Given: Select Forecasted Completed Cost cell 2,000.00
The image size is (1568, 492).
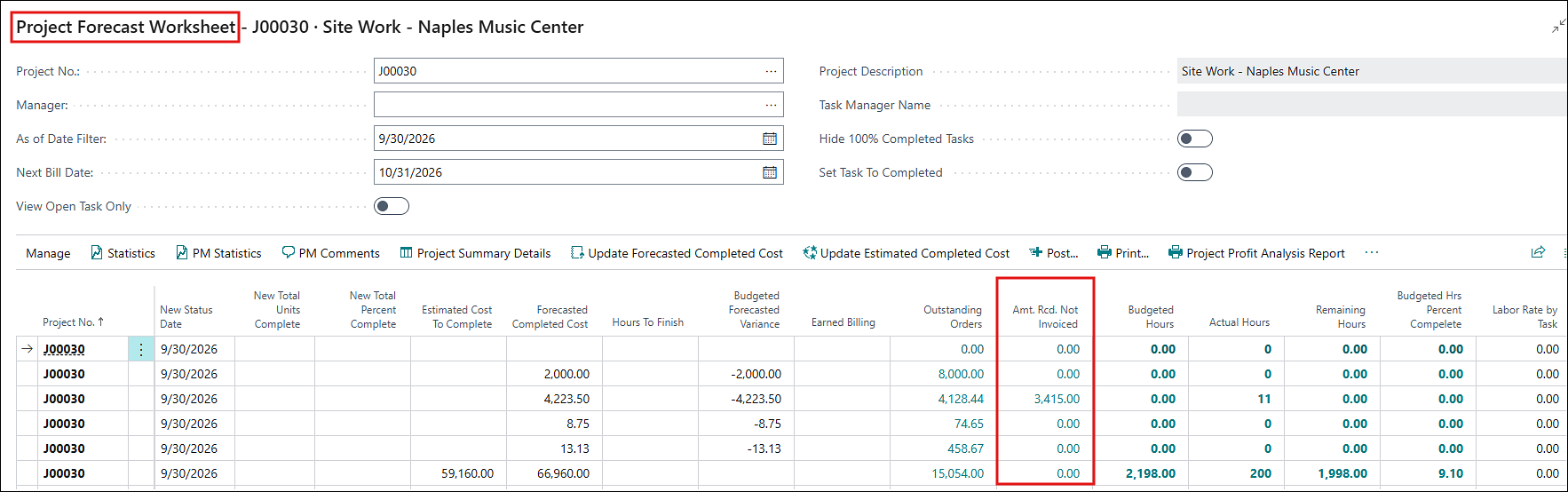Looking at the screenshot, I should point(566,374).
